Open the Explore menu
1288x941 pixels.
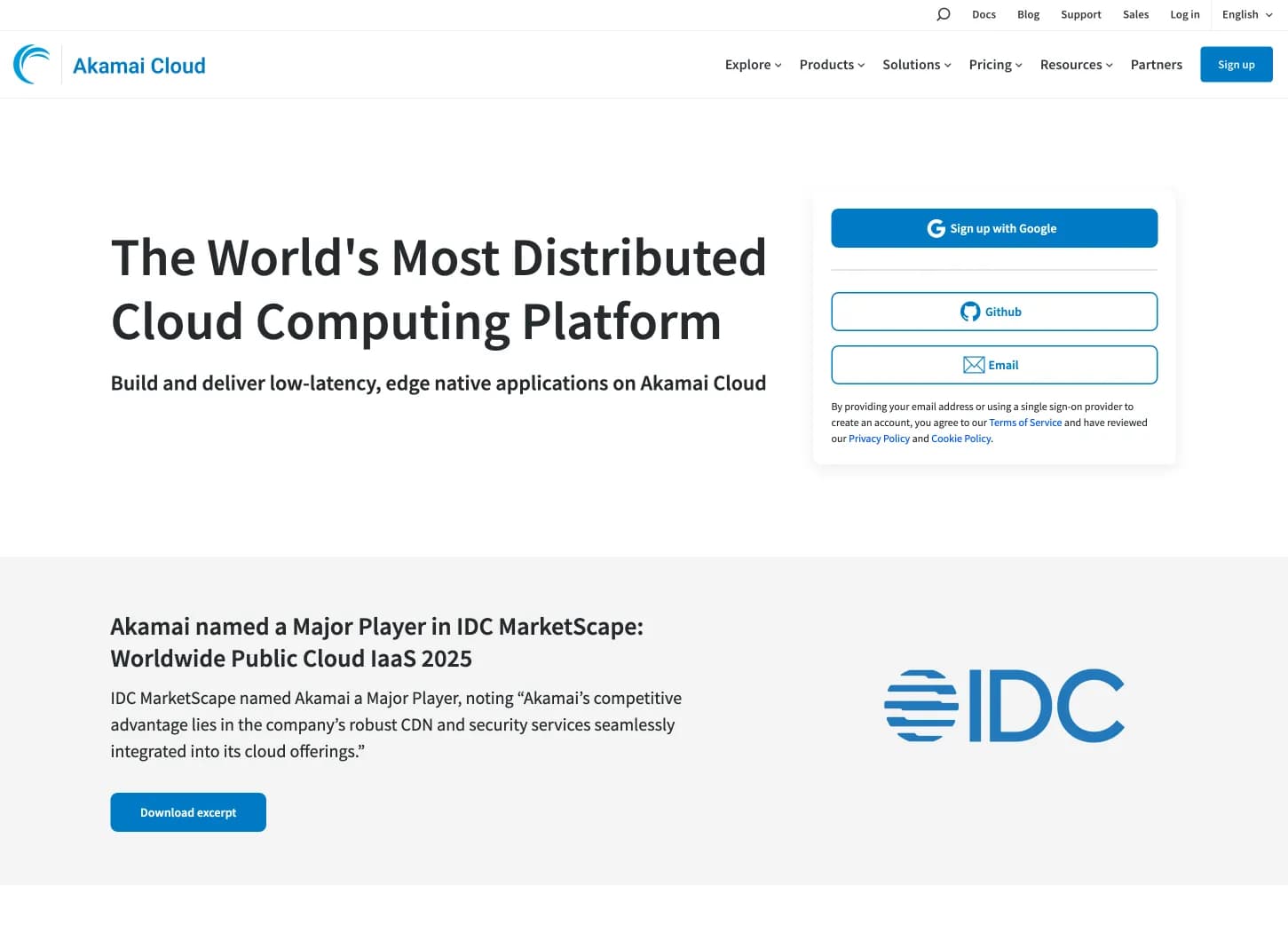tap(752, 64)
